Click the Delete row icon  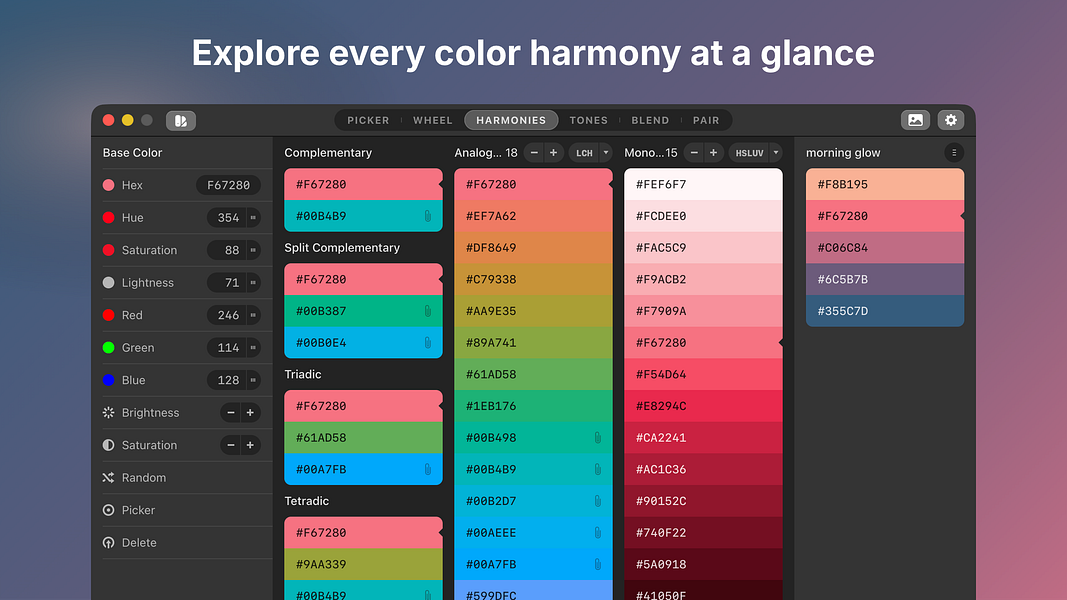[108, 543]
